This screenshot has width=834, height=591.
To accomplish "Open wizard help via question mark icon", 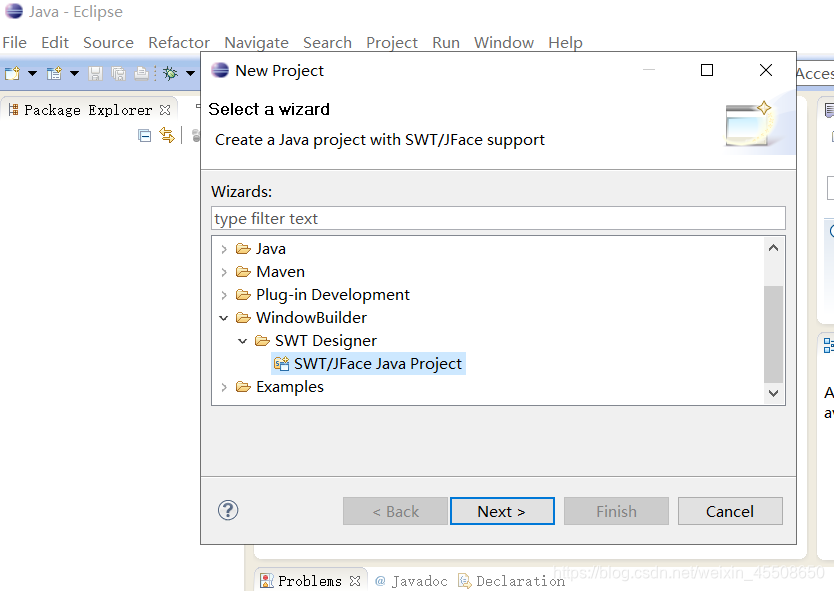I will [228, 511].
